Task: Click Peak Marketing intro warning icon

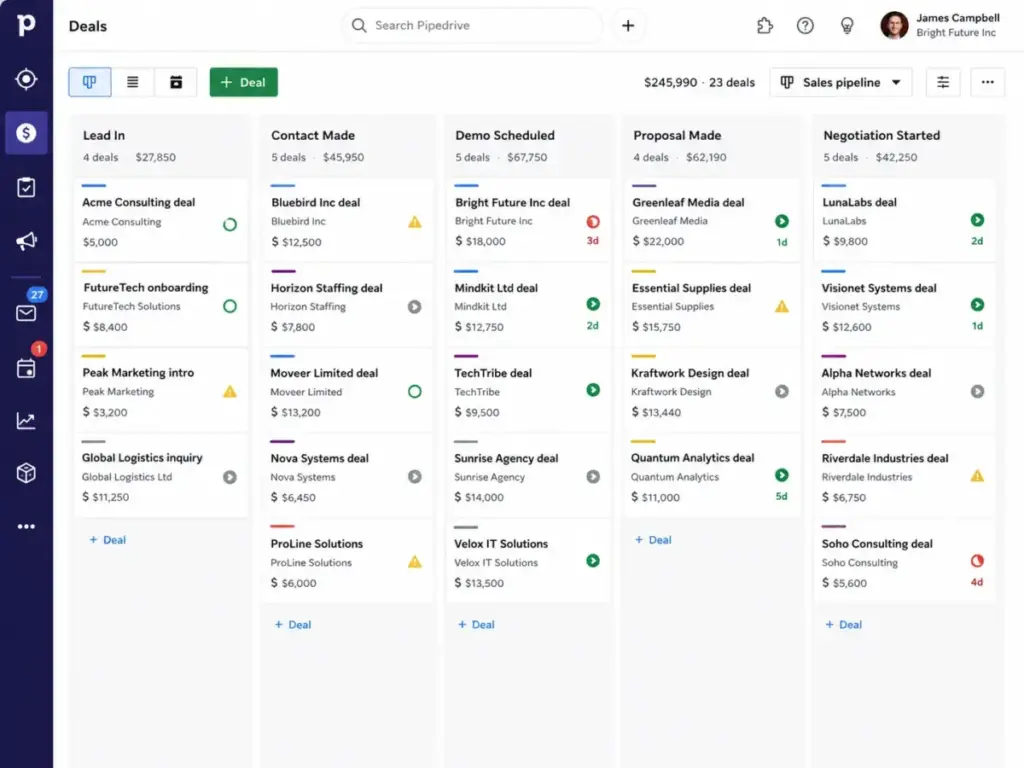Action: [x=230, y=392]
